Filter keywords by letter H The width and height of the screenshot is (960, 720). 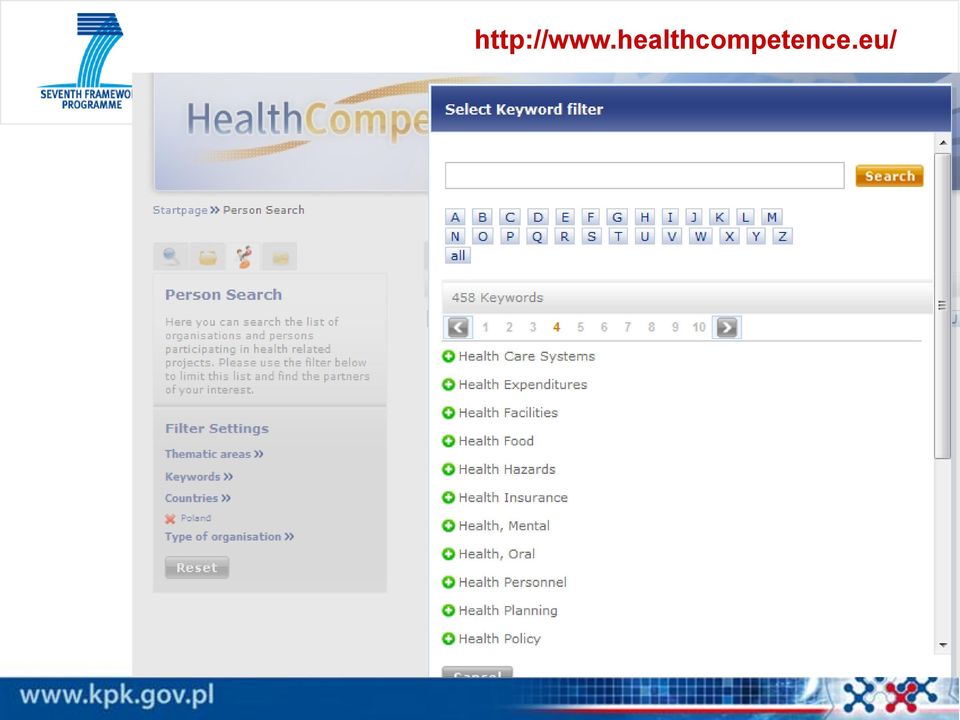[x=644, y=217]
